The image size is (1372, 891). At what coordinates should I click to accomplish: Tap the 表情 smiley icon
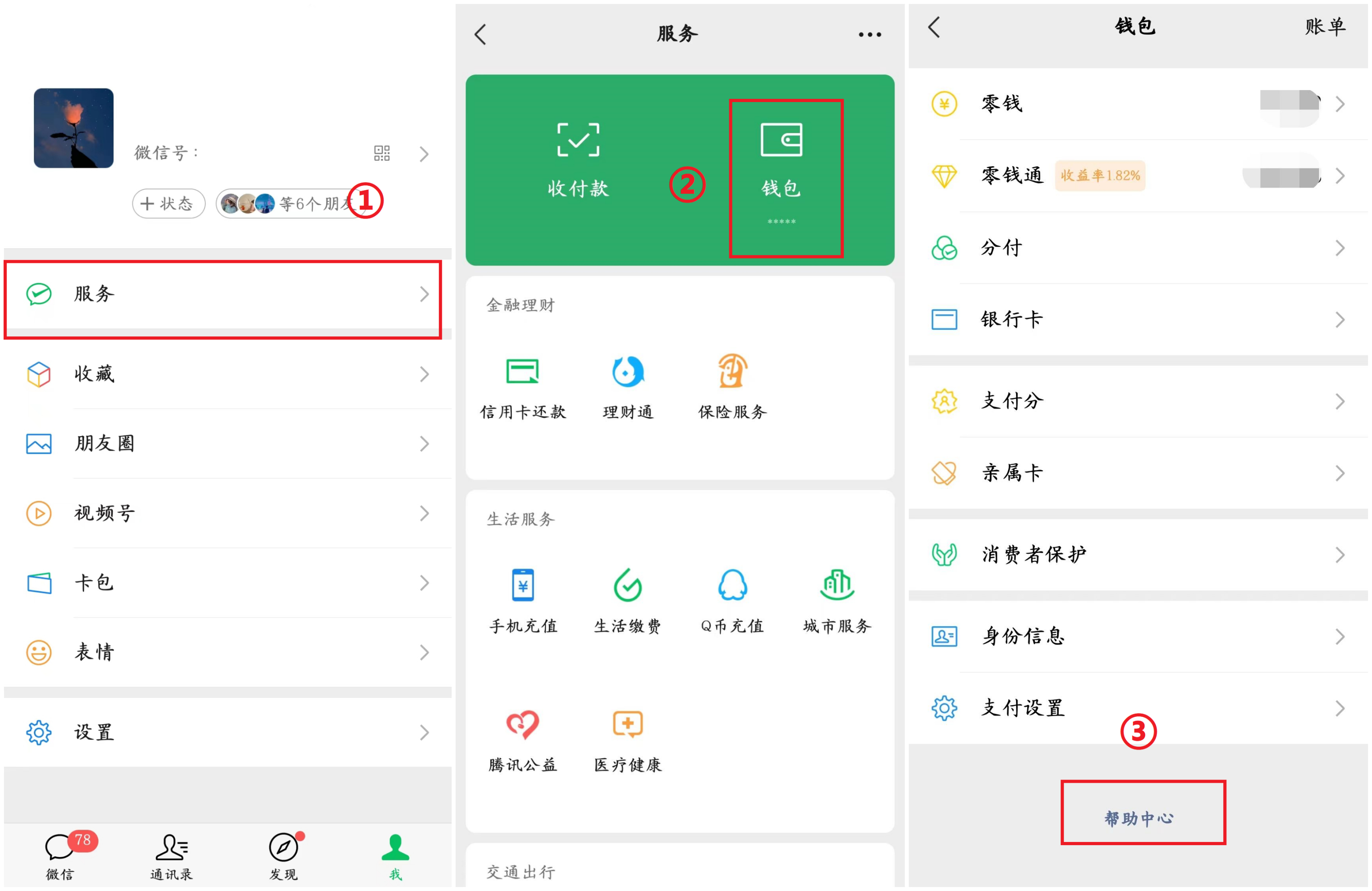(39, 653)
